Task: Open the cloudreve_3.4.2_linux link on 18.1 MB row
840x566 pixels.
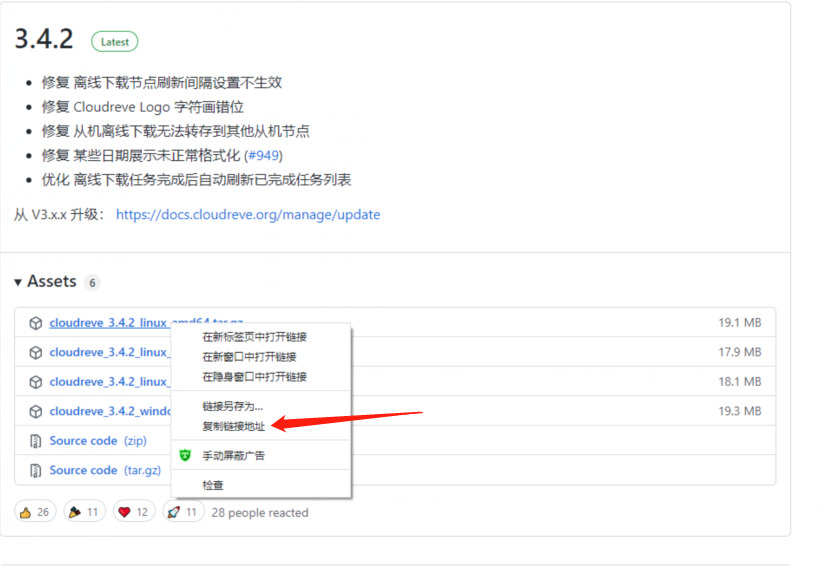Action: [x=110, y=382]
